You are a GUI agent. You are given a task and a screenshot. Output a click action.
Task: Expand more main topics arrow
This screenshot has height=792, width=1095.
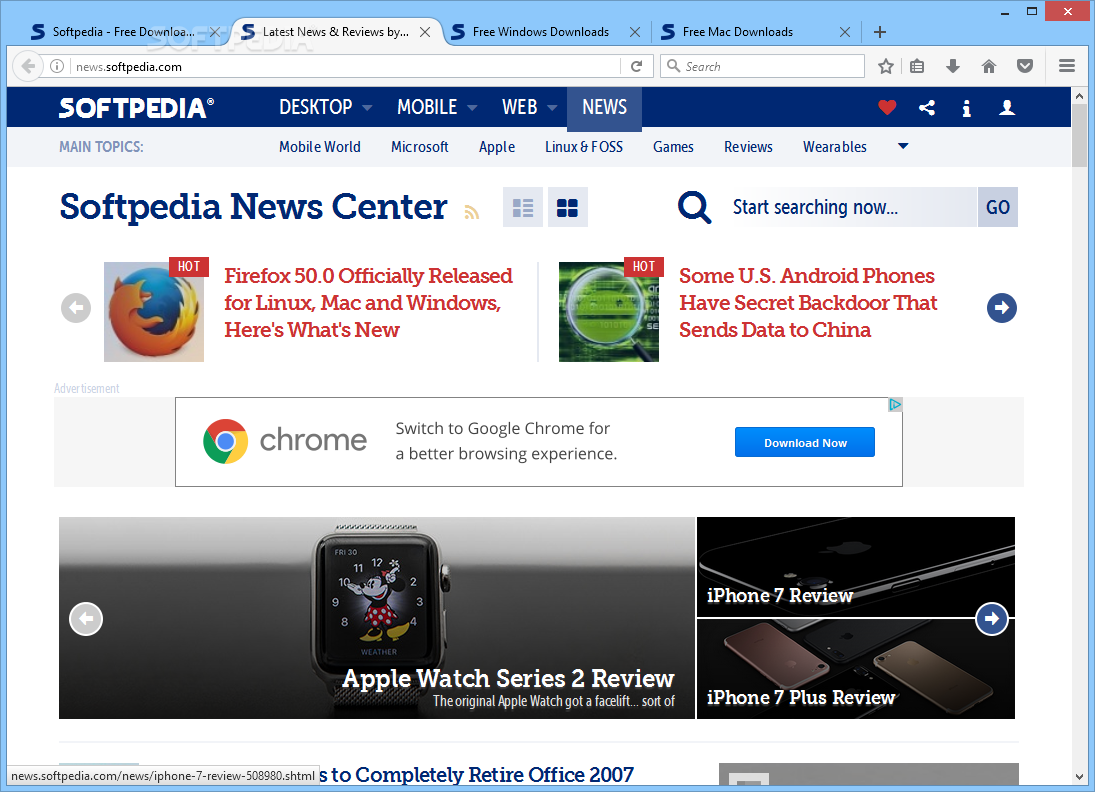tap(903, 146)
